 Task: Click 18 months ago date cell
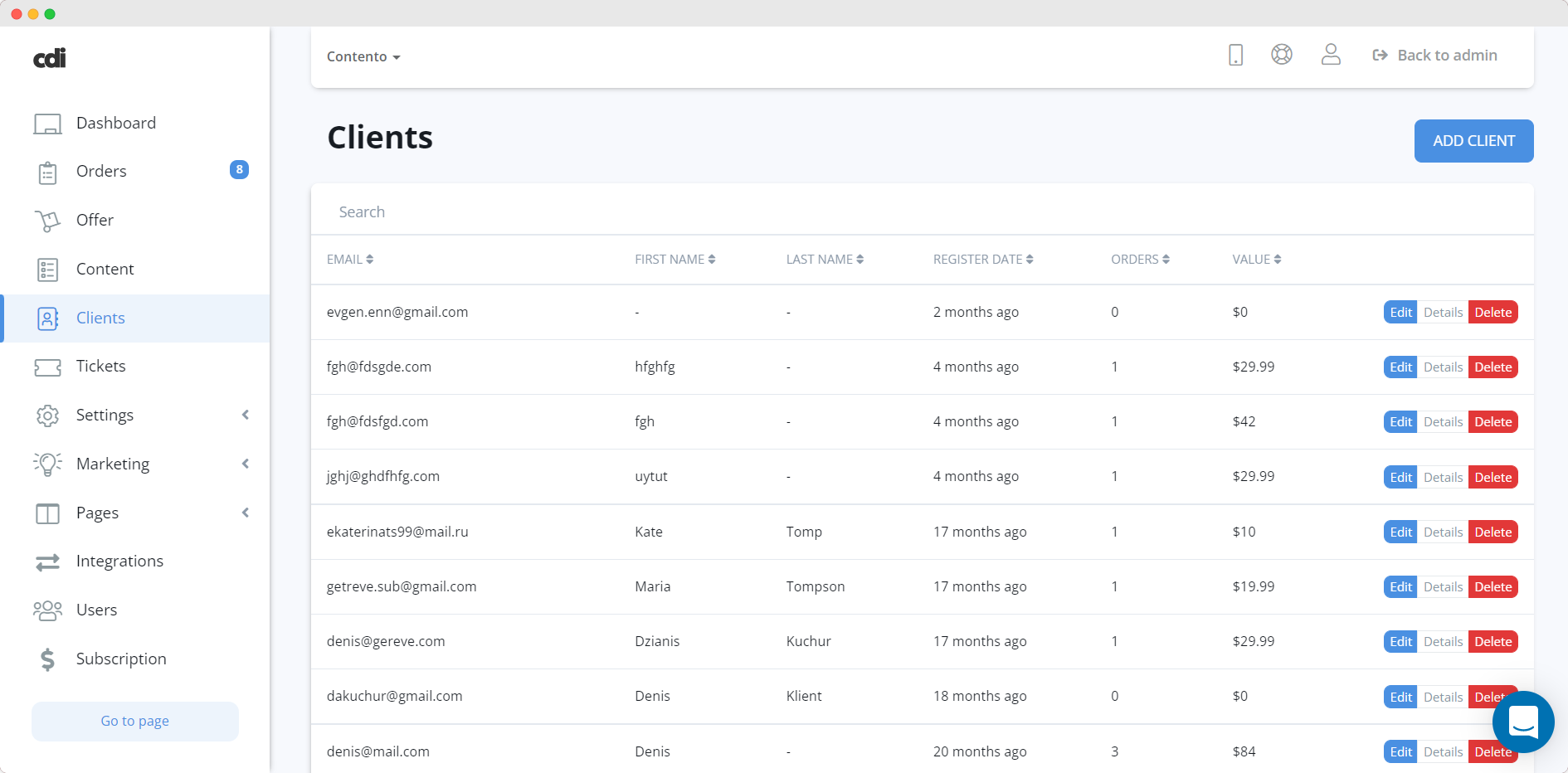(980, 696)
